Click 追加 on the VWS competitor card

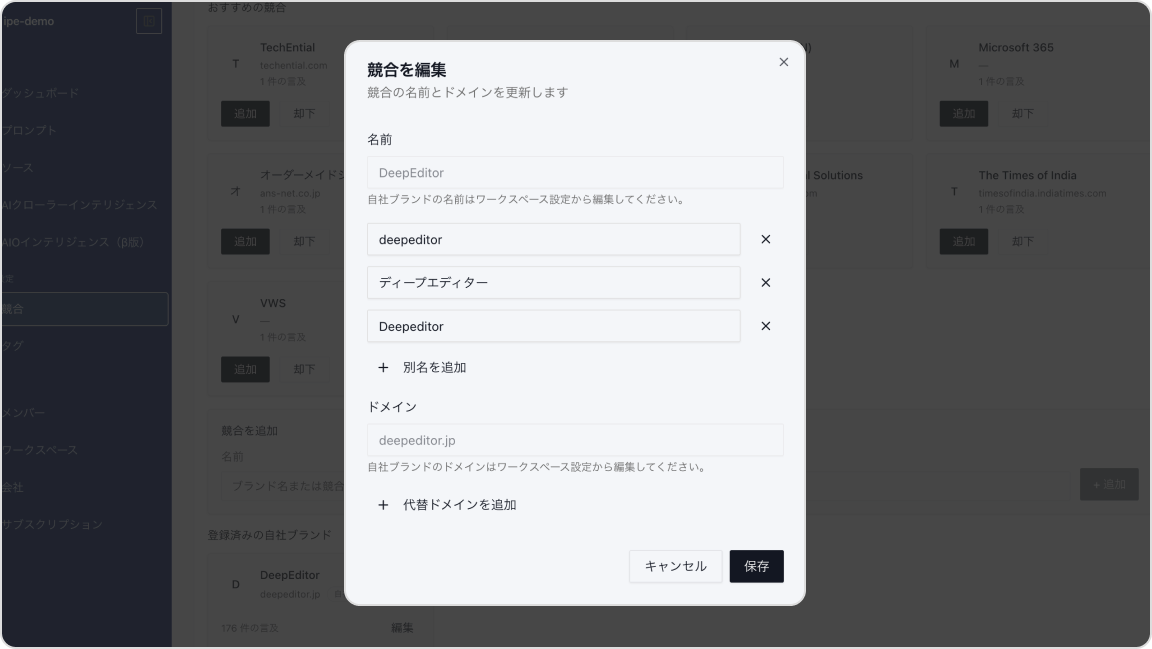(245, 369)
